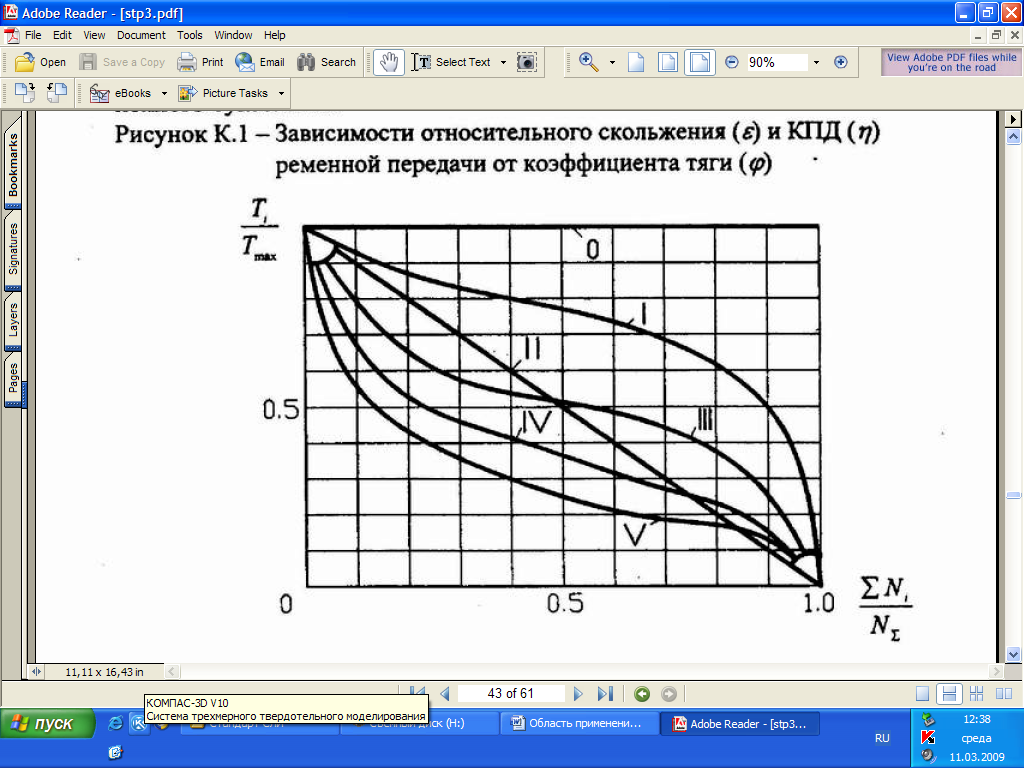Go to the last page
1024x768 pixels.
click(605, 694)
